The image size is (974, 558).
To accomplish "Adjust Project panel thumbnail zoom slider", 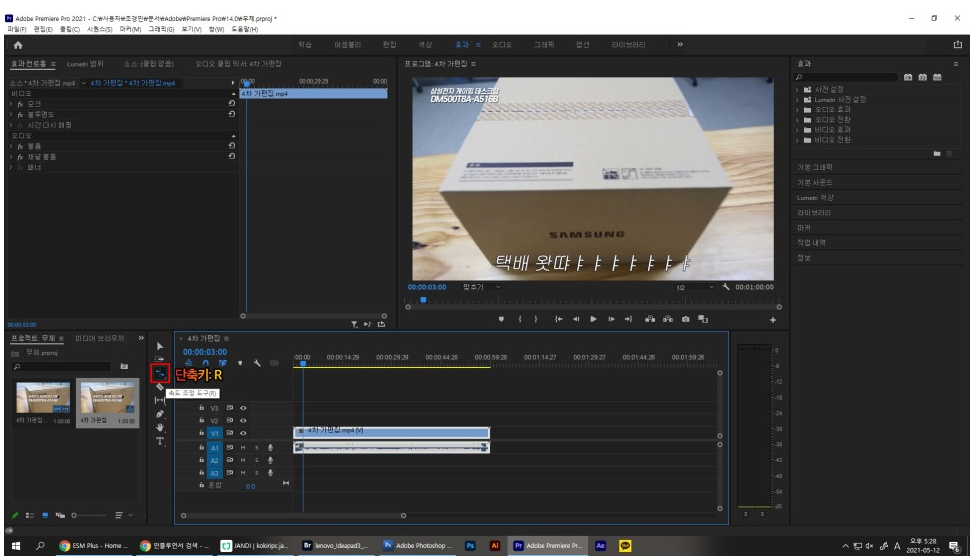I will (x=89, y=515).
